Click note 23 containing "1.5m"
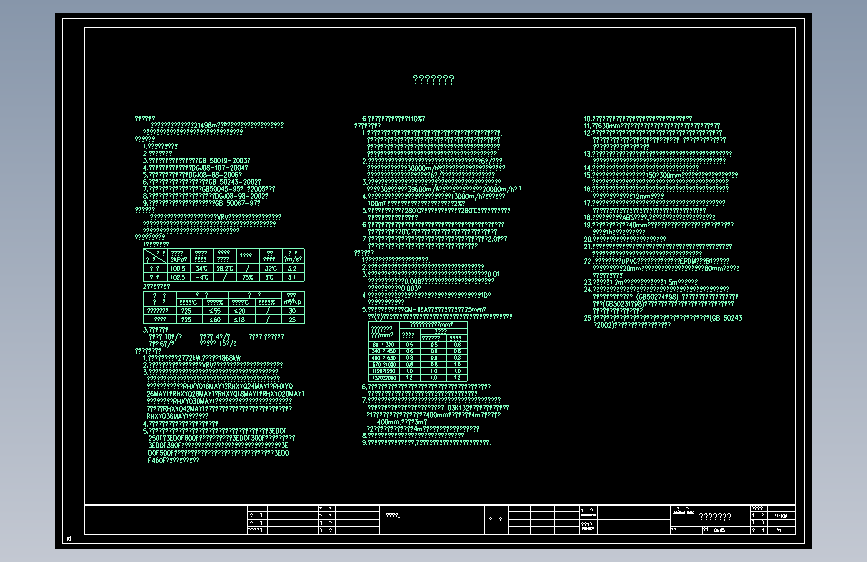This screenshot has width=867, height=562. tap(641, 282)
